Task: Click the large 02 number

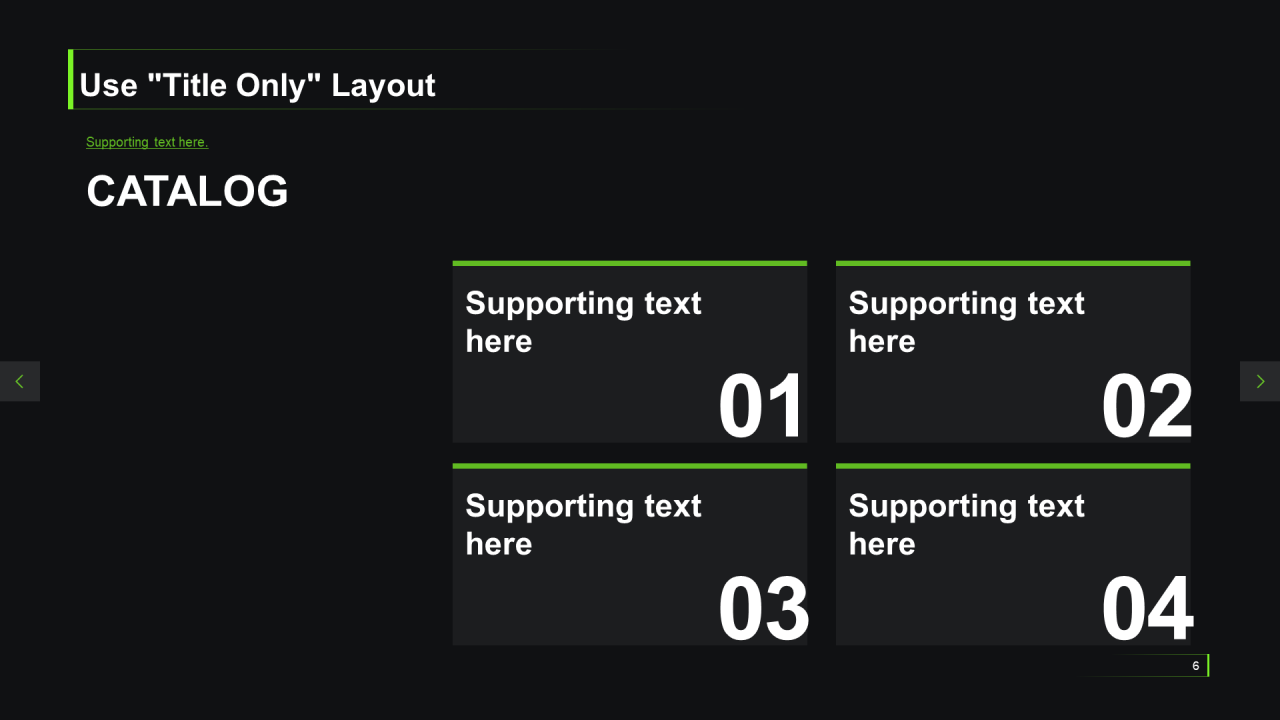Action: [1147, 407]
